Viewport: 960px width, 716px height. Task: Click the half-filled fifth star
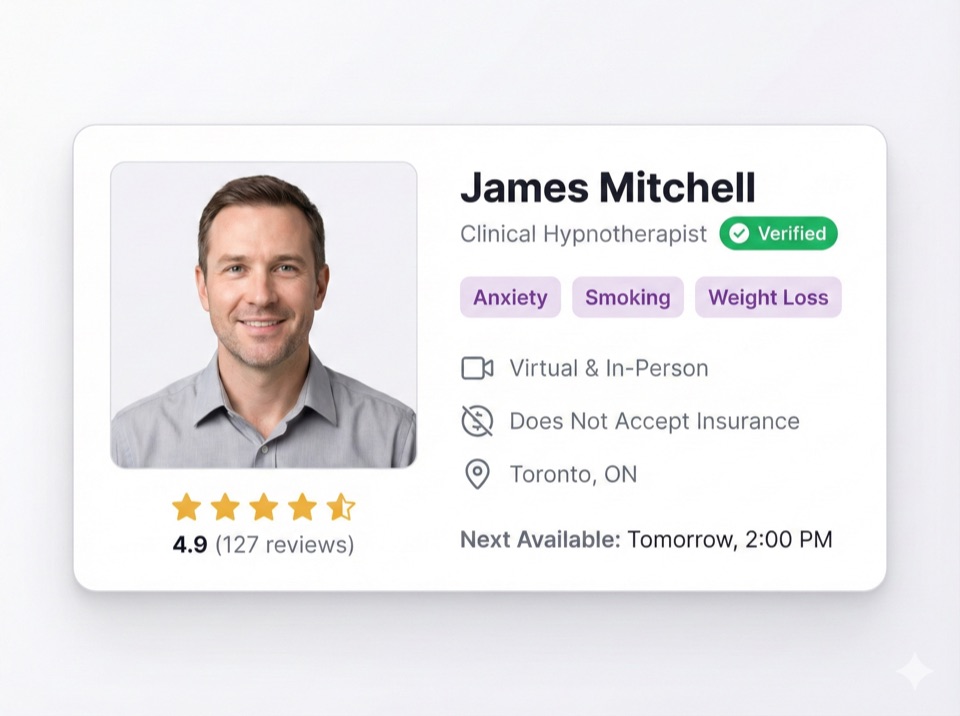(340, 507)
